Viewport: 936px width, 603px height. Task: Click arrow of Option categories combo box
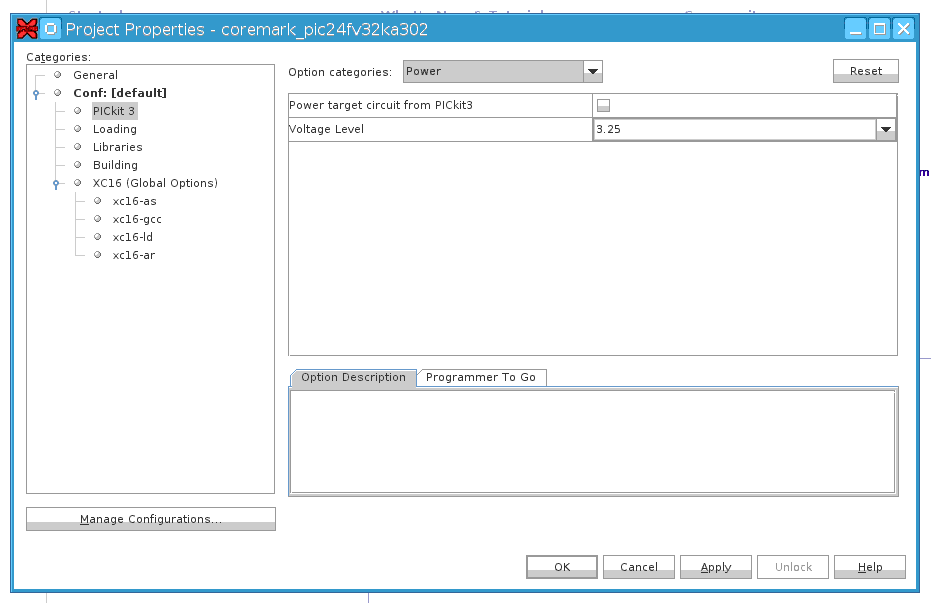(x=593, y=72)
